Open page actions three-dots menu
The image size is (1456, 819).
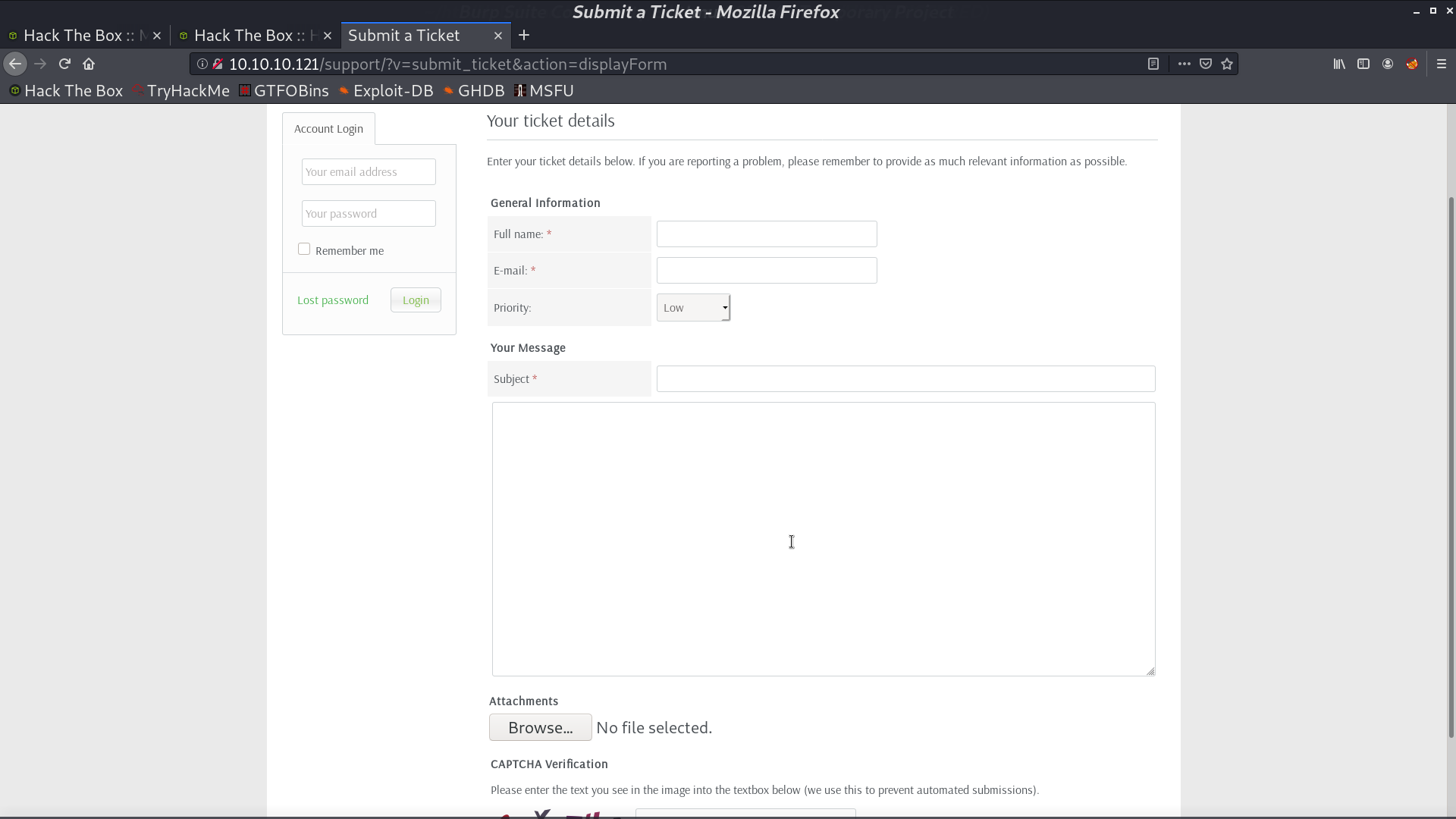coord(1184,64)
